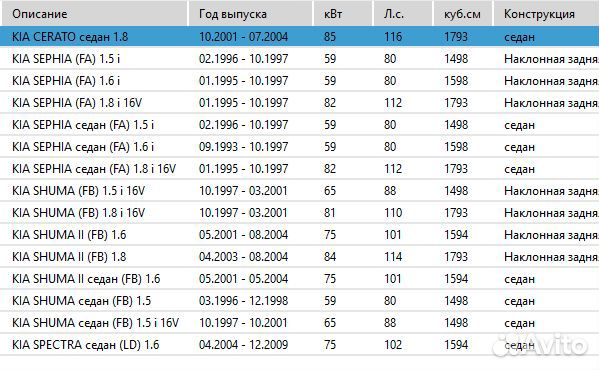
Task: Select KIA SEPHIA (FA) 1.8 i 16V row
Action: 300,103
